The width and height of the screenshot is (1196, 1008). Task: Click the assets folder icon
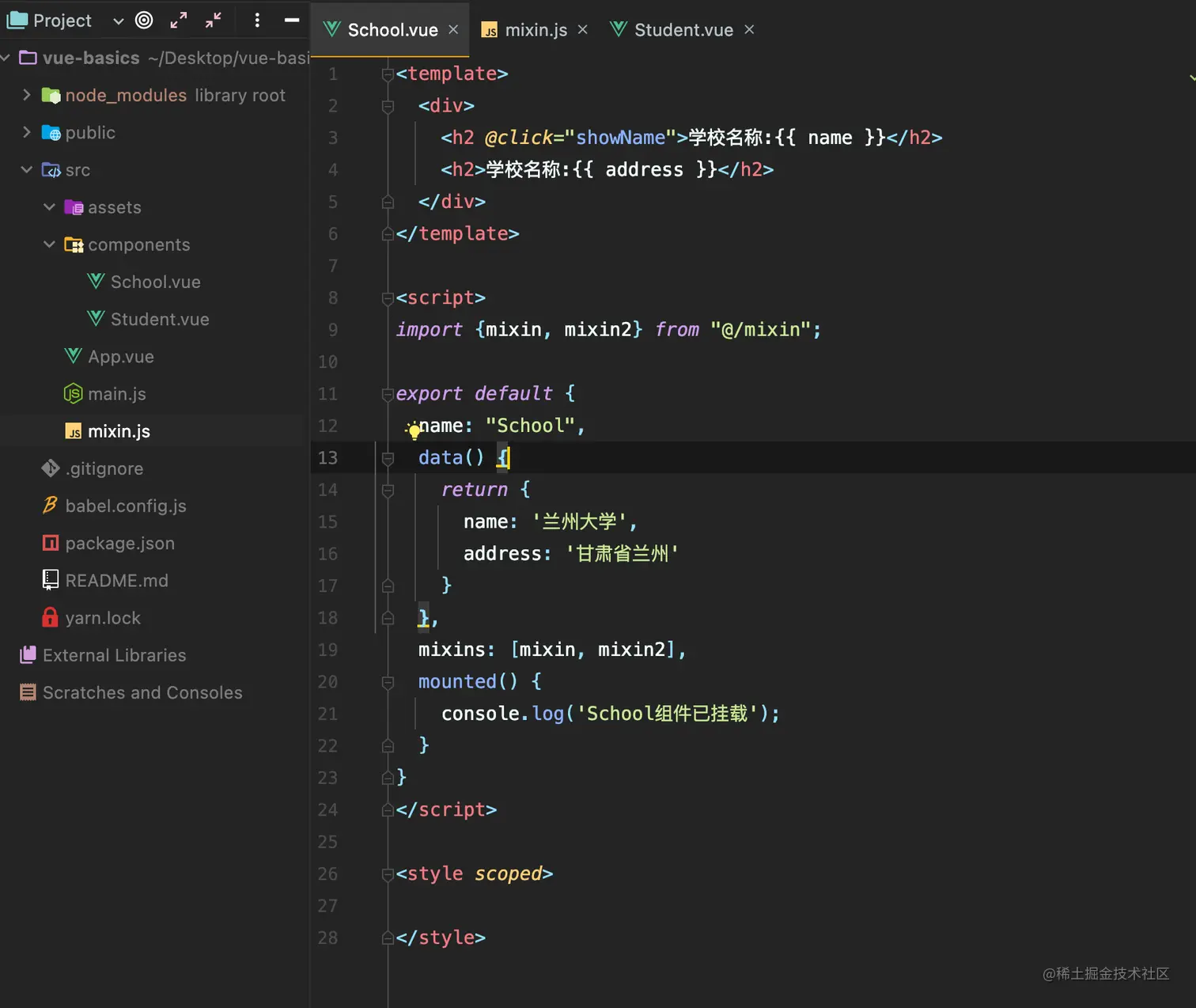pos(74,207)
